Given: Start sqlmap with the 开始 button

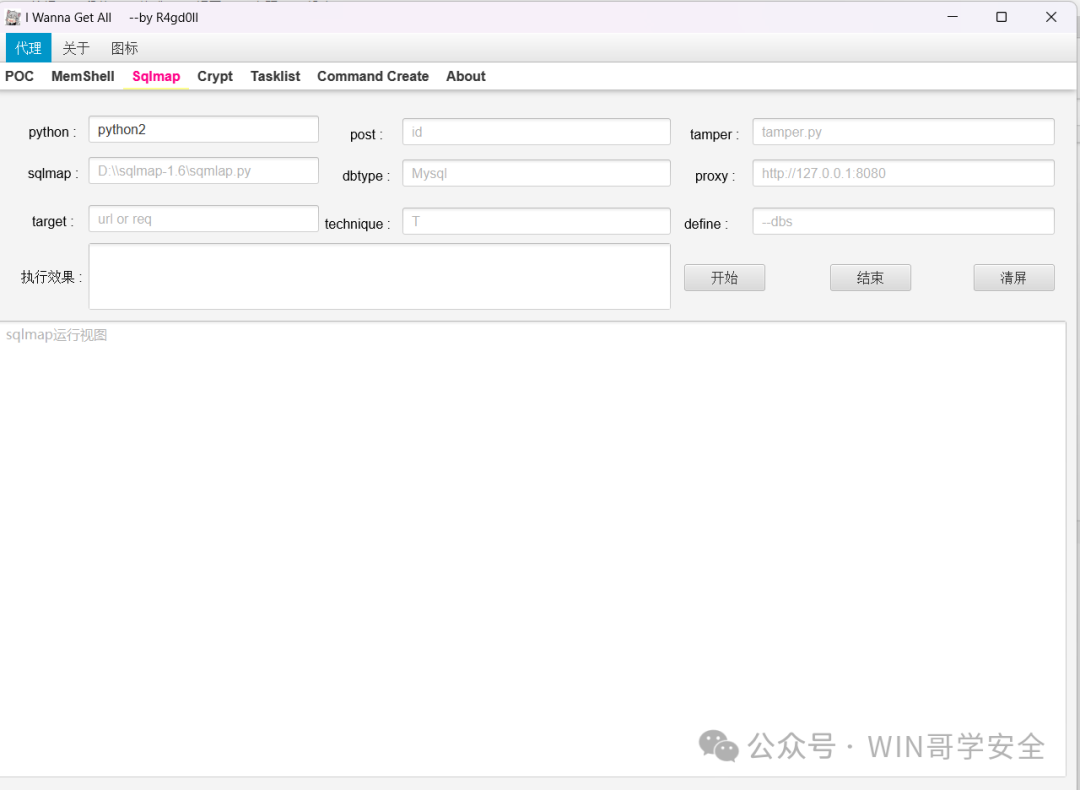Looking at the screenshot, I should 725,278.
